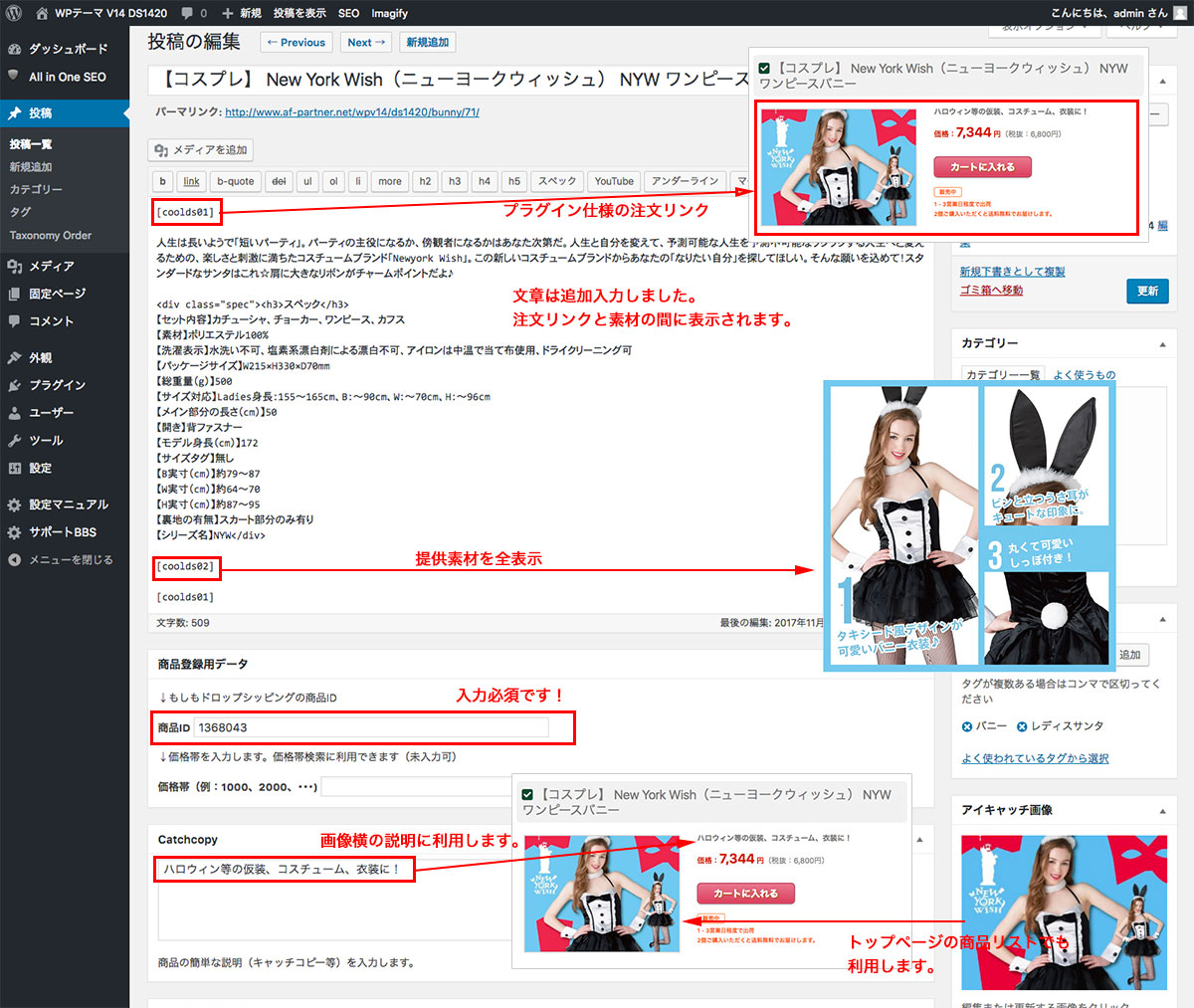Go to the Previous post
The height and width of the screenshot is (1008, 1194).
297,43
